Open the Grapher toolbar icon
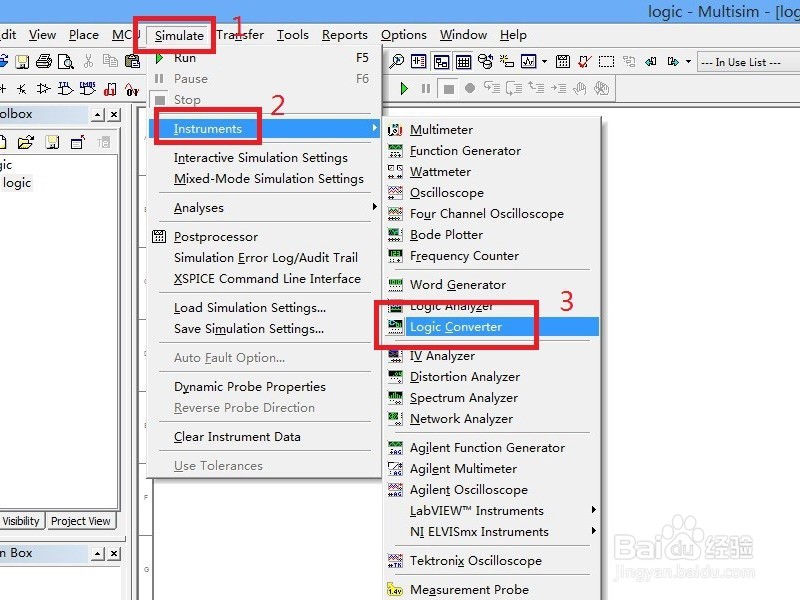This screenshot has height=600, width=800. tap(529, 62)
